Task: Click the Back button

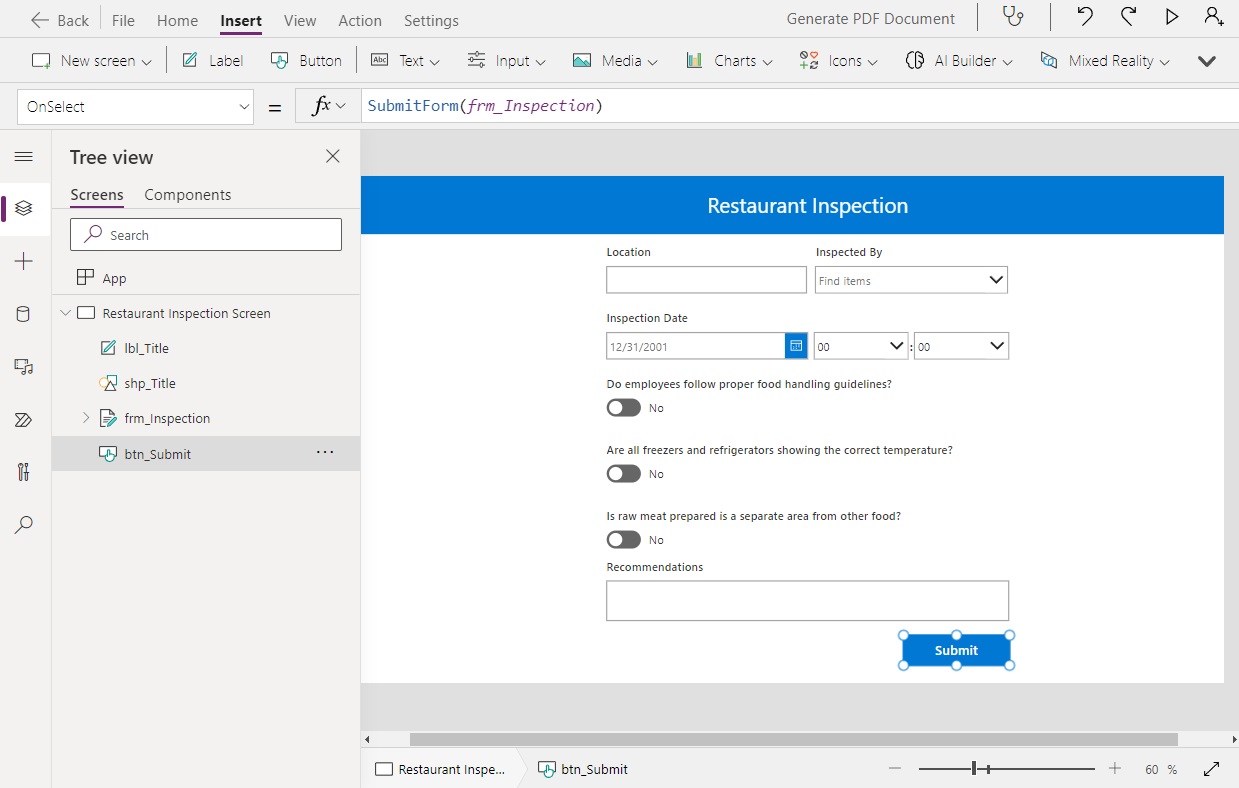Action: point(57,18)
